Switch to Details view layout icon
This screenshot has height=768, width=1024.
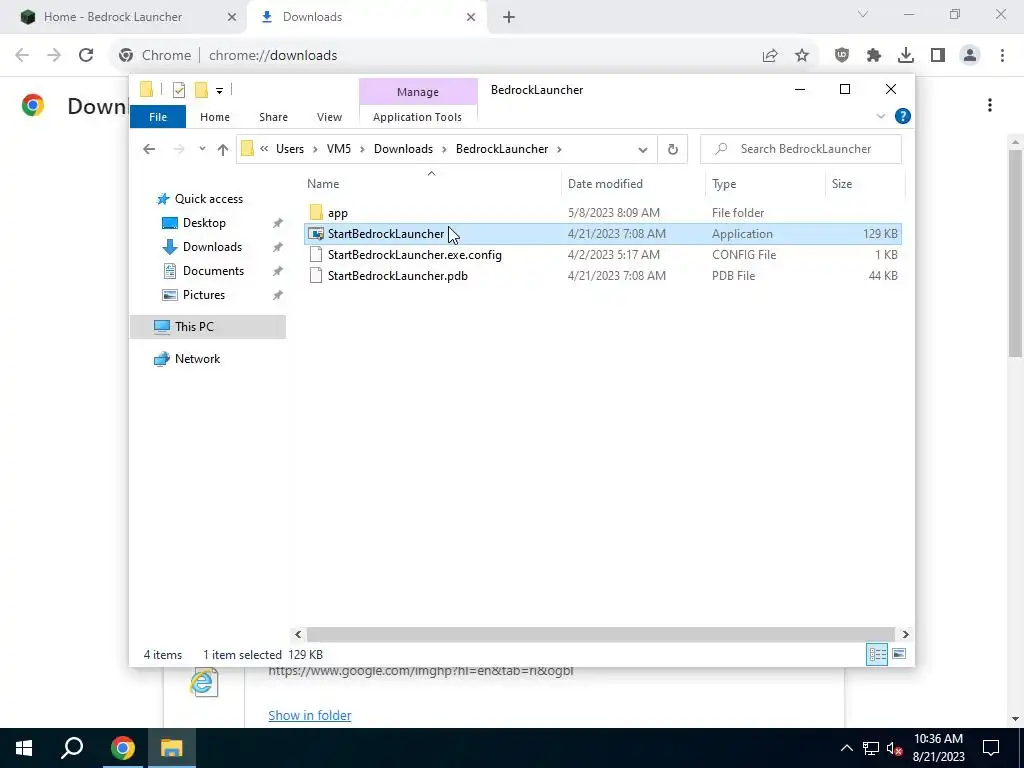[877, 654]
